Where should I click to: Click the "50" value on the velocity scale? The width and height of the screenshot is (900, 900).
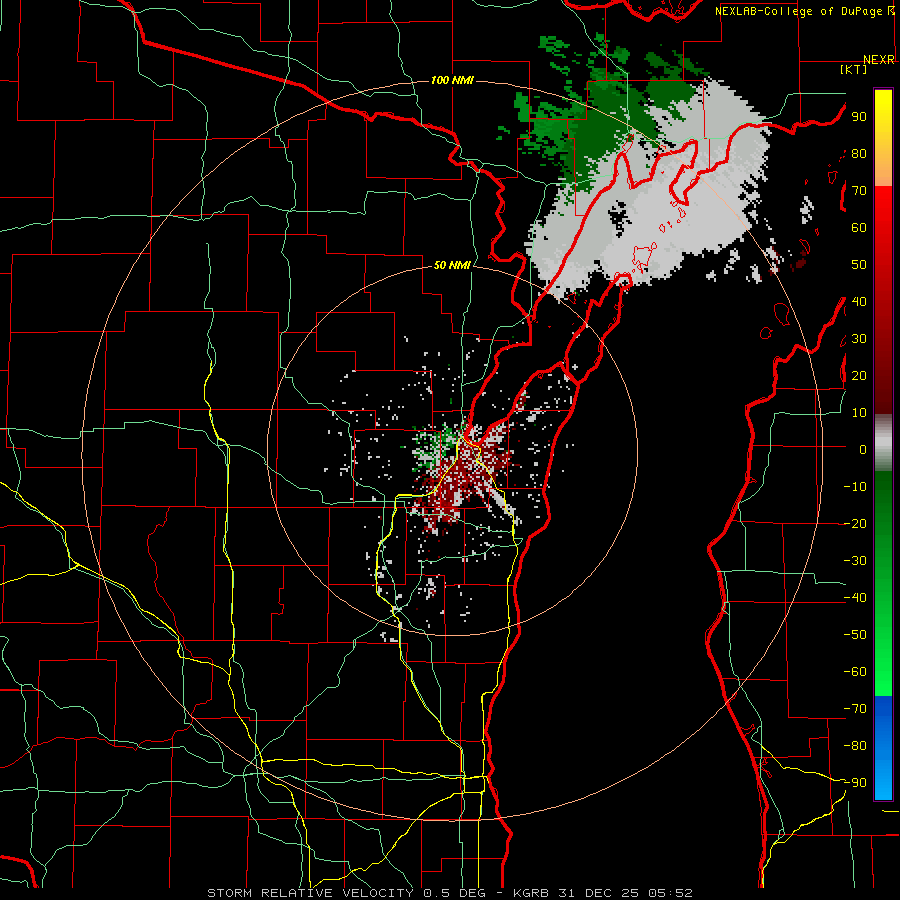coord(859,265)
